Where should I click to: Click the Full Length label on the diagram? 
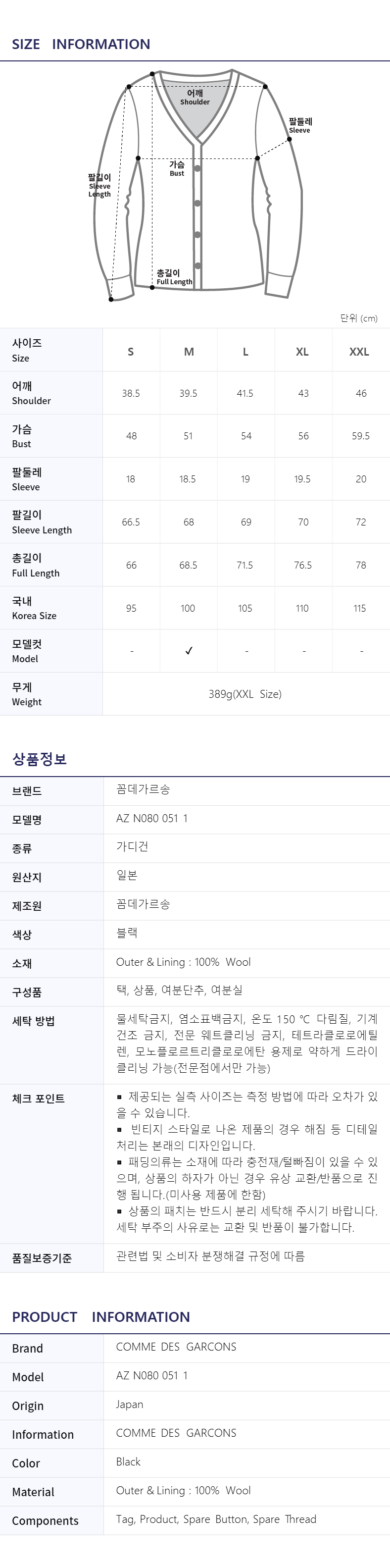tap(173, 277)
